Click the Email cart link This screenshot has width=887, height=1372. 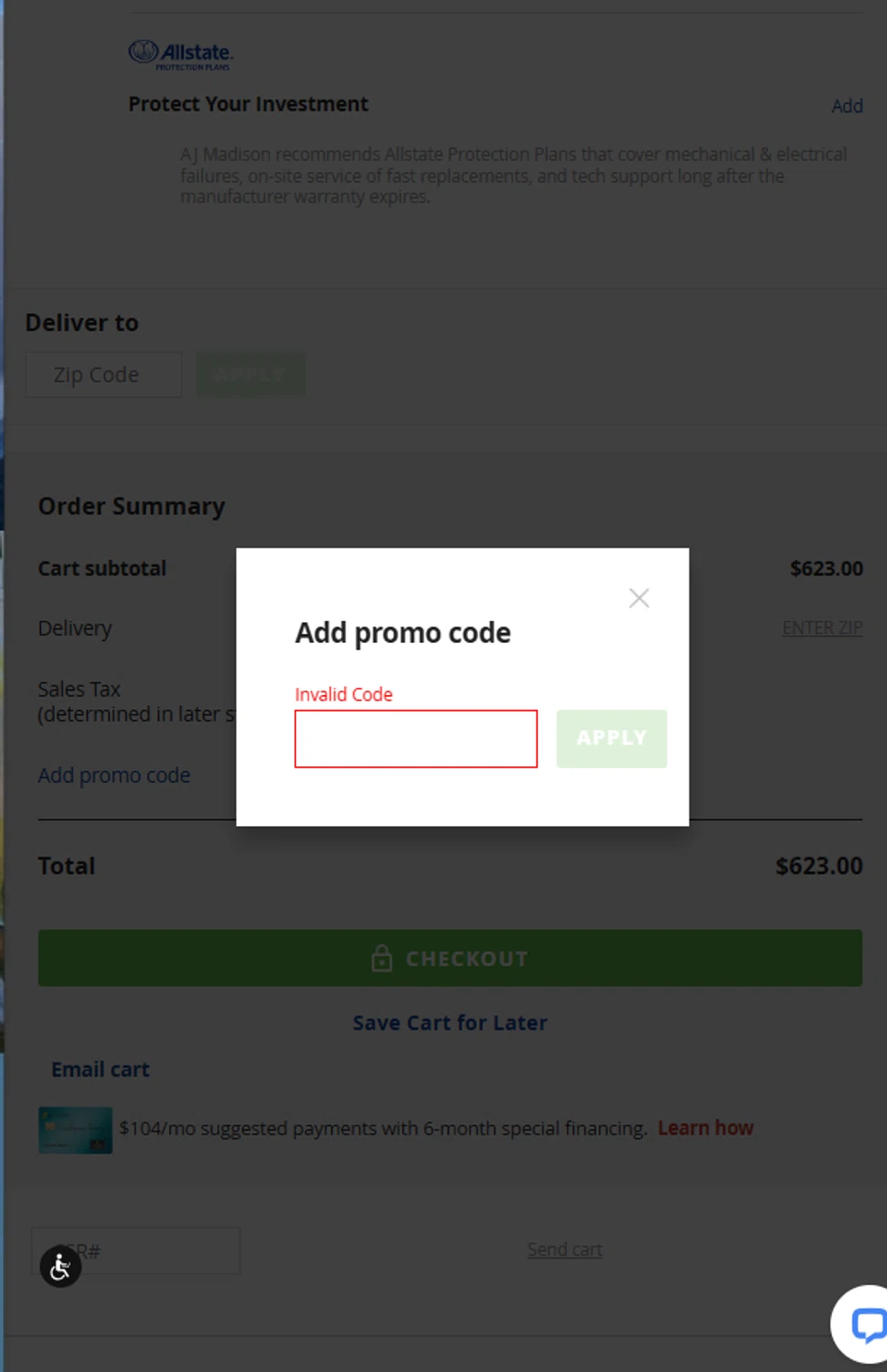pos(101,1069)
